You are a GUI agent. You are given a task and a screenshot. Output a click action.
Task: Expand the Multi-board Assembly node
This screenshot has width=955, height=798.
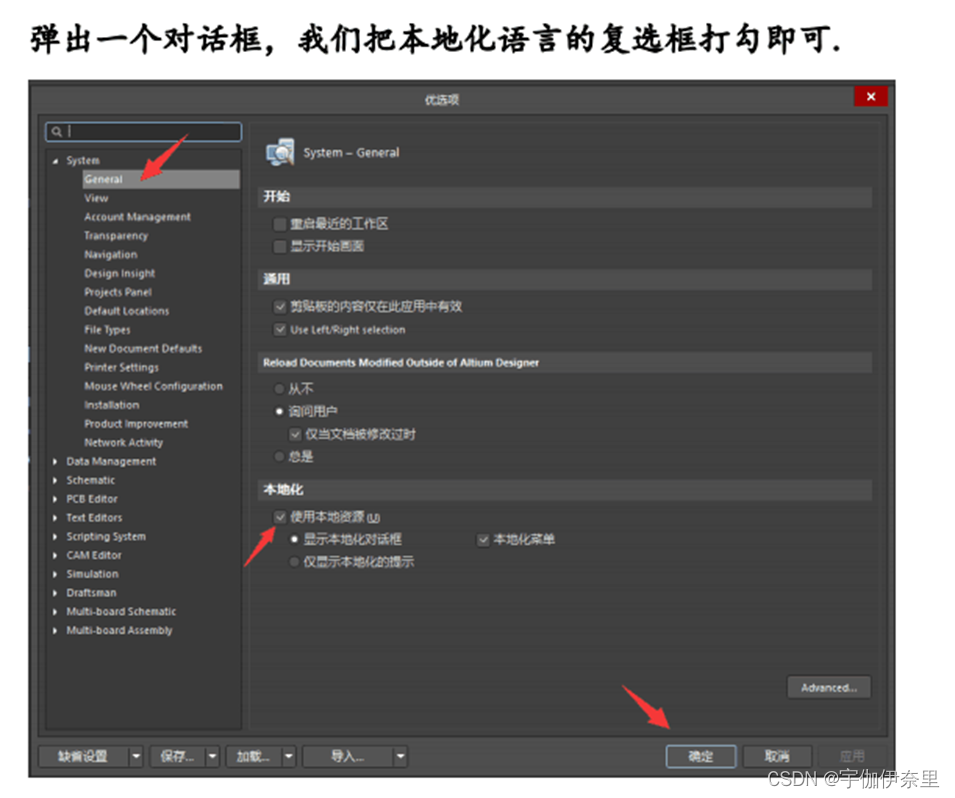(55, 631)
